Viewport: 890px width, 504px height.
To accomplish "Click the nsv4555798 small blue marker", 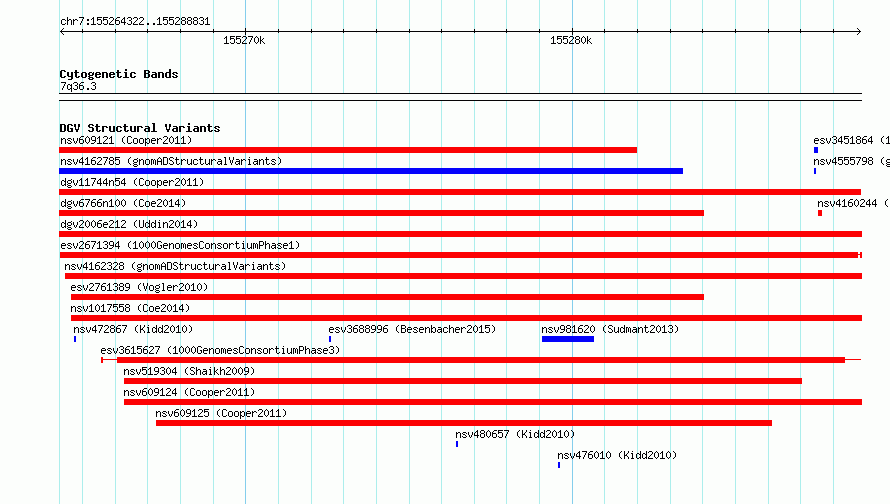I will pos(815,171).
